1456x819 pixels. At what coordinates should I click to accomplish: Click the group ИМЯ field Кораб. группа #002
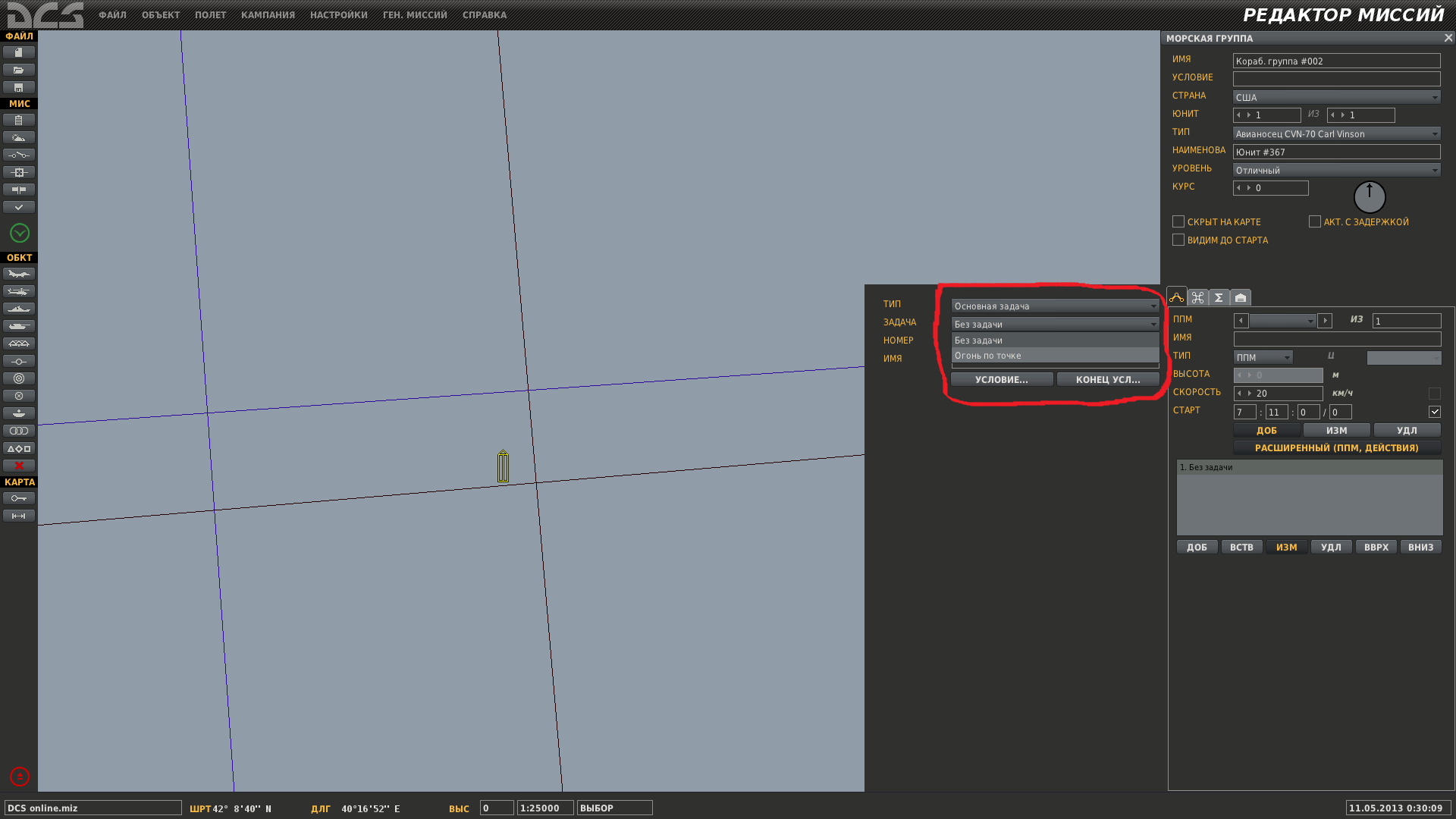[1336, 61]
